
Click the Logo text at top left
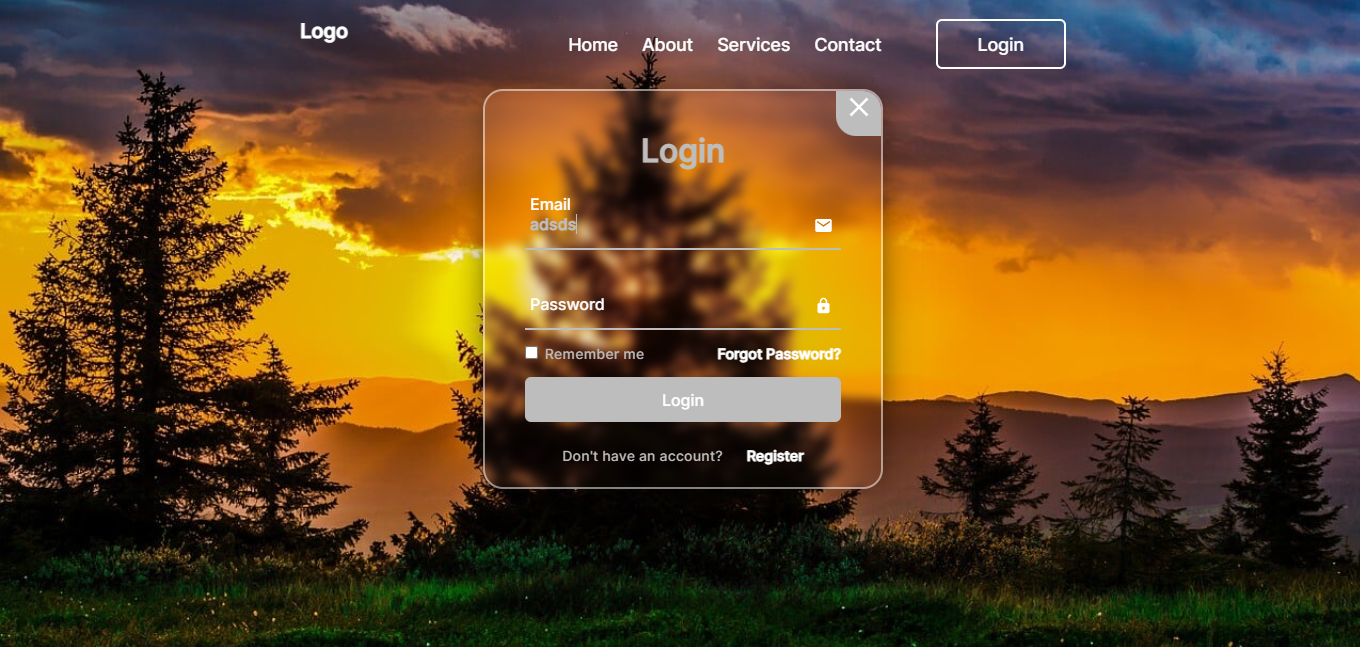324,32
